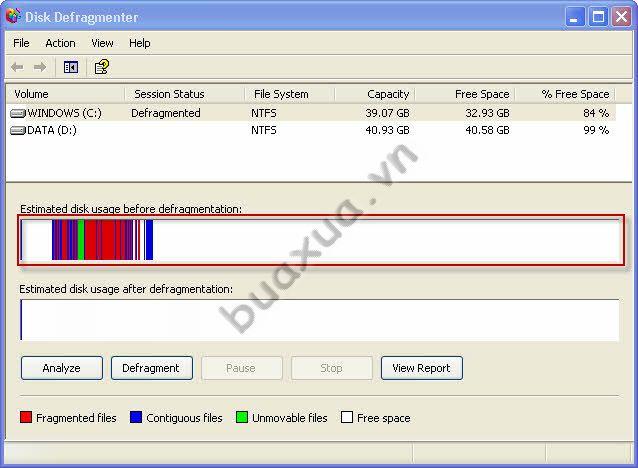Click the Forward arrow toolbar icon
The image size is (638, 468).
tap(40, 67)
